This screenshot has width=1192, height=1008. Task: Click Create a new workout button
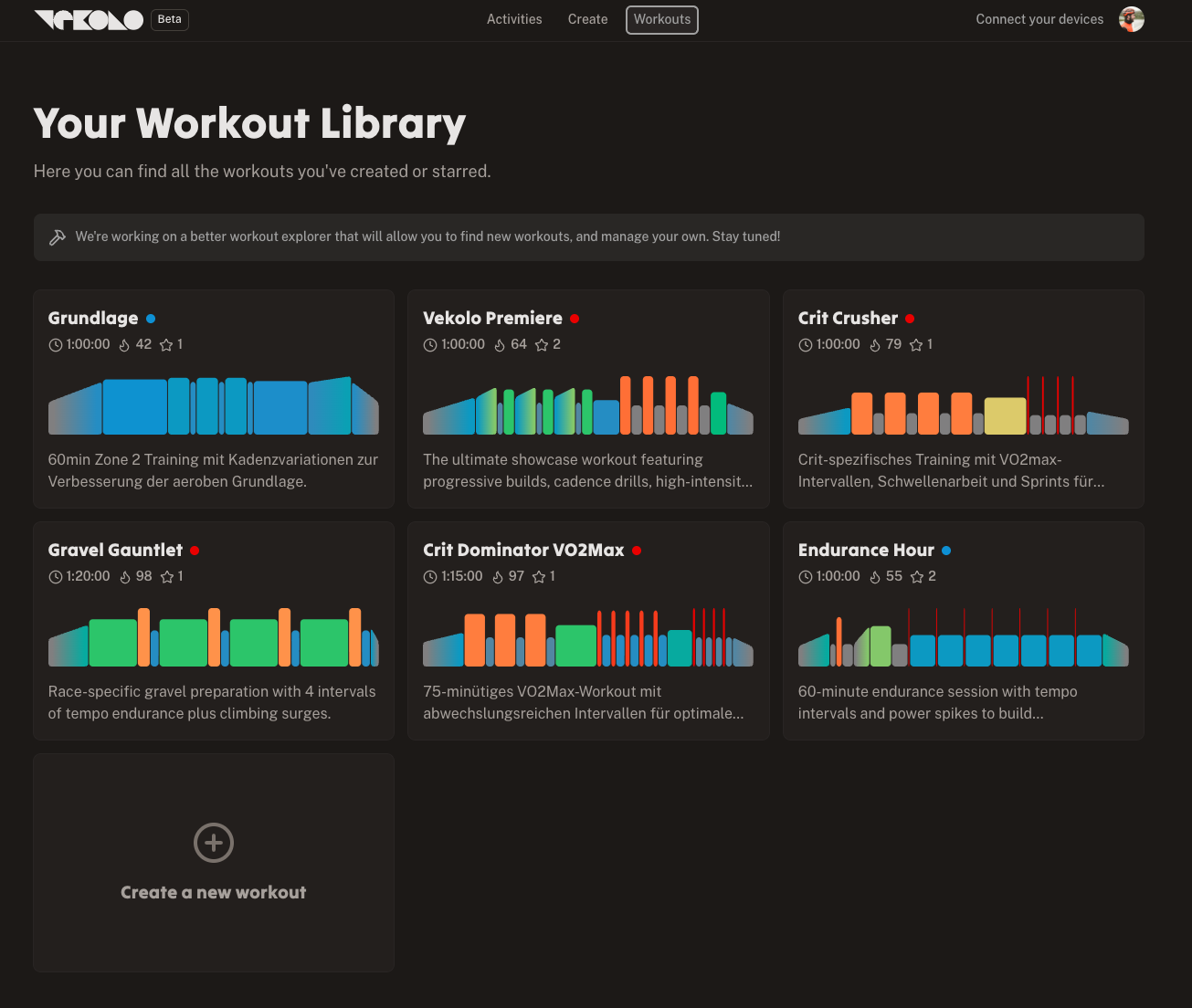pyautogui.click(x=214, y=892)
